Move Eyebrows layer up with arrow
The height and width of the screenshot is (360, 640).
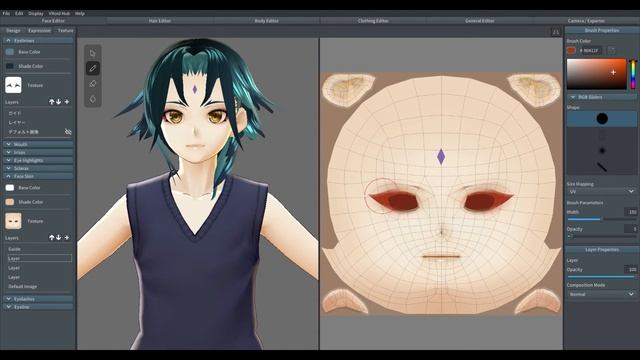tap(51, 102)
